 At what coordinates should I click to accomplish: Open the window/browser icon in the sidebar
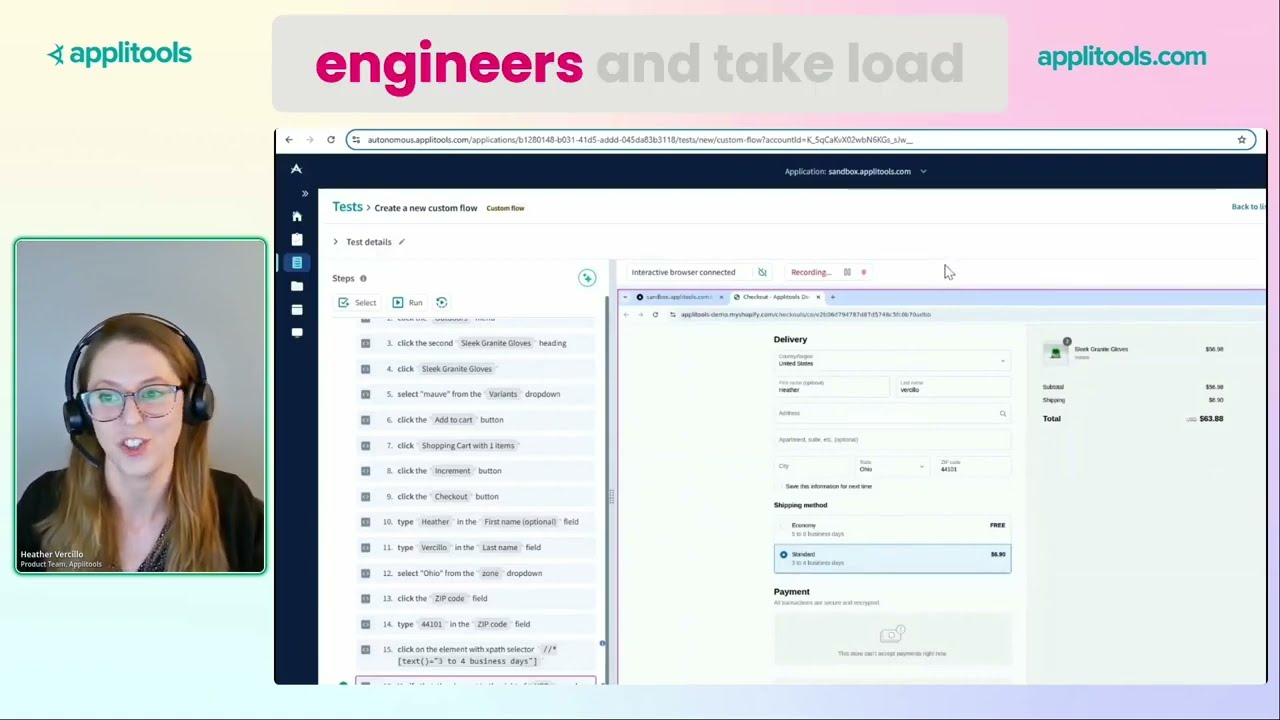point(297,310)
